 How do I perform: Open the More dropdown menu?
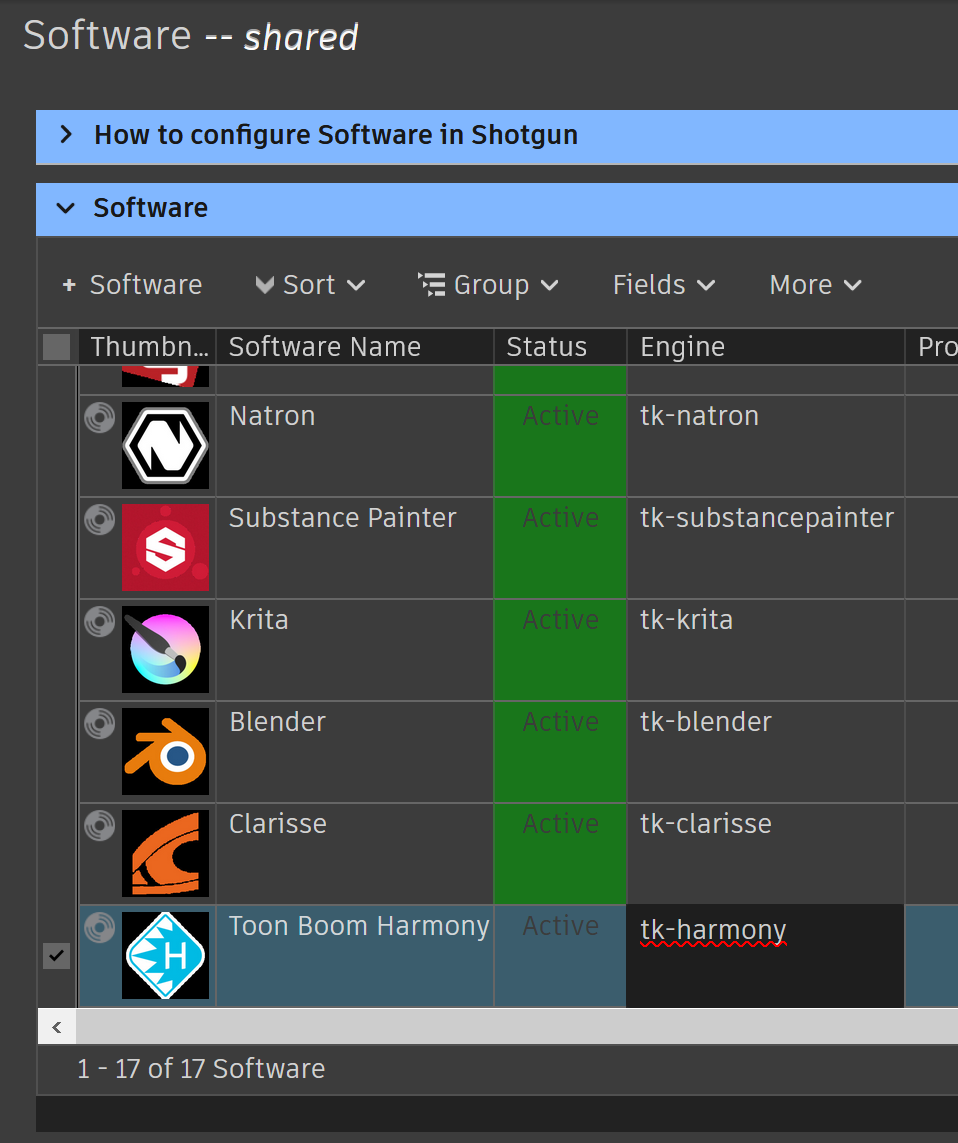[x=815, y=285]
